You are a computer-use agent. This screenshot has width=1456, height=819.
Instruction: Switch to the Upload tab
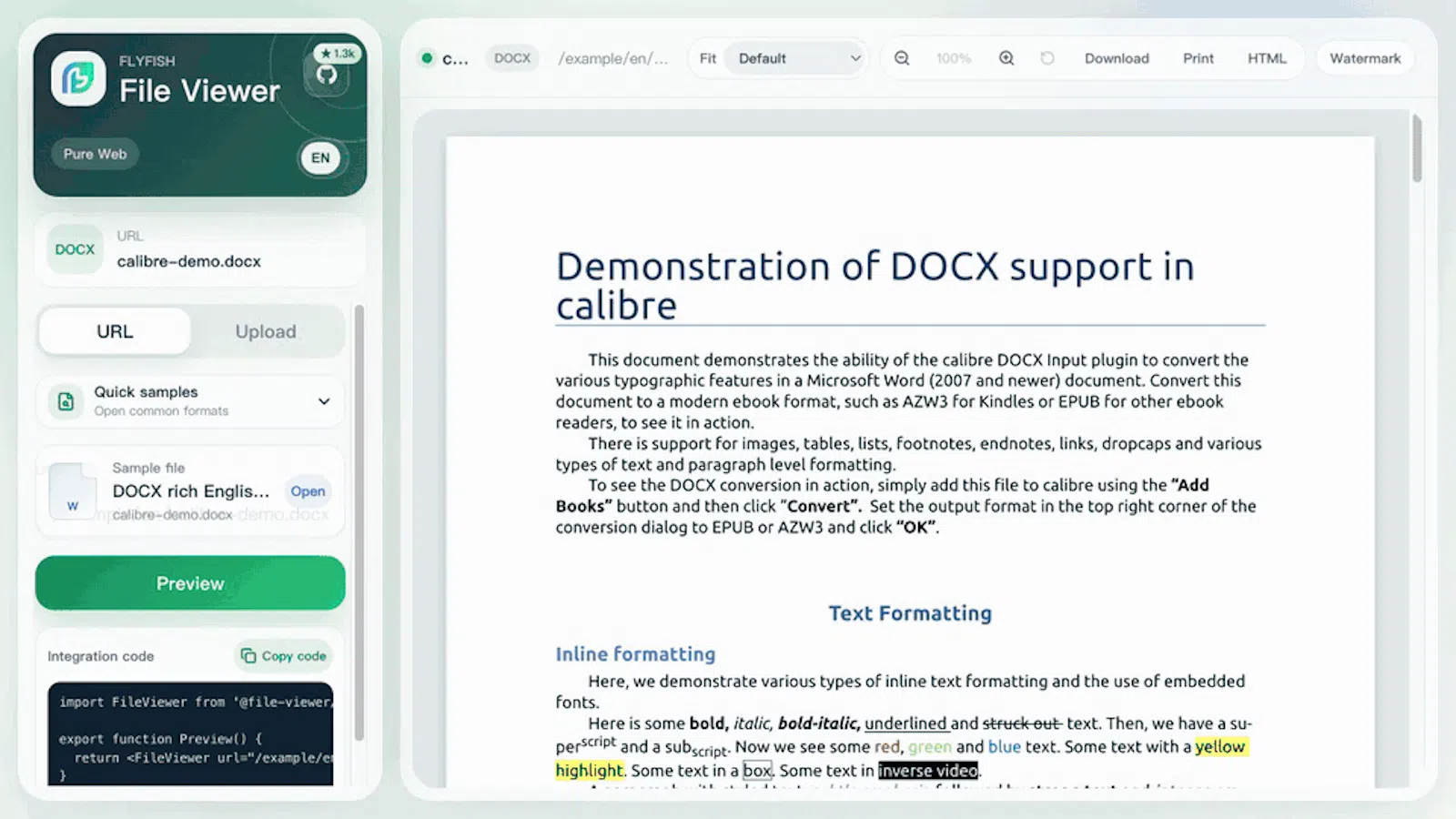click(266, 331)
